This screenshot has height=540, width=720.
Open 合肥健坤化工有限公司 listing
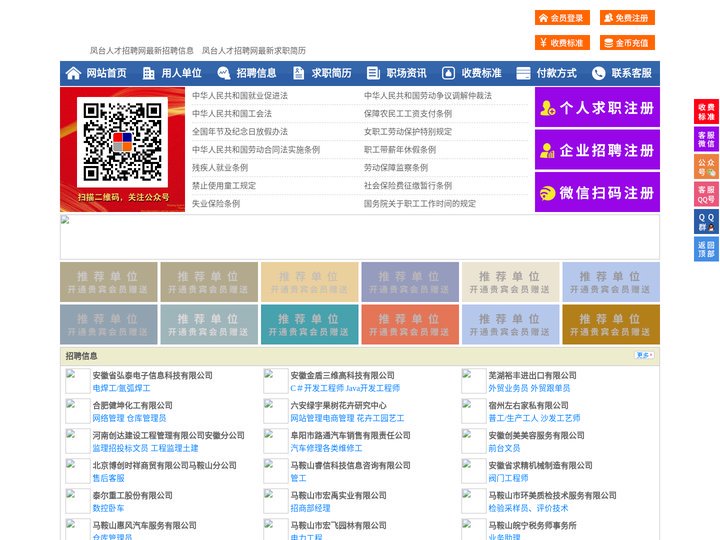point(132,405)
